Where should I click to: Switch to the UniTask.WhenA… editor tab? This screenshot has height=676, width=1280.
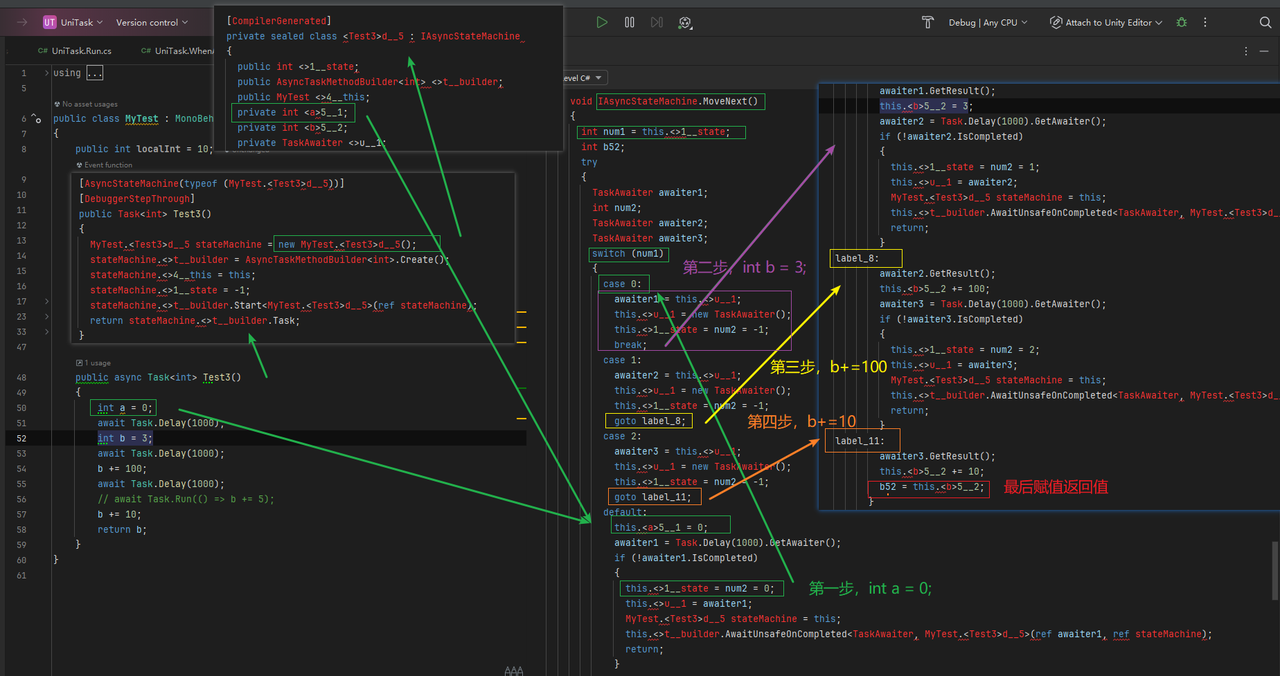[176, 50]
